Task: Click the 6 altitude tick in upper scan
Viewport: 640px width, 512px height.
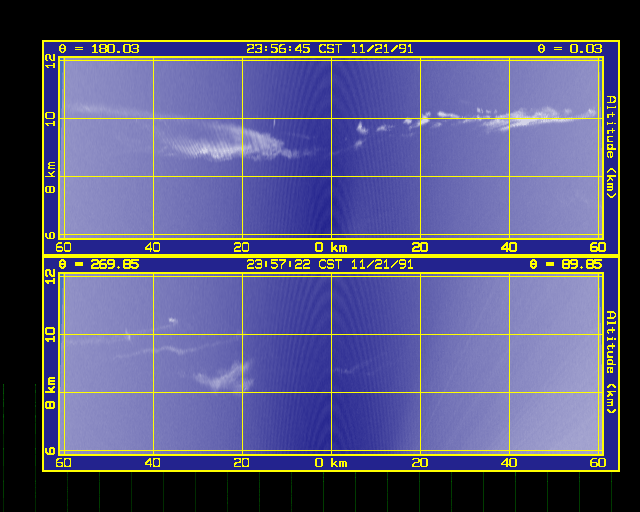Action: coord(51,235)
